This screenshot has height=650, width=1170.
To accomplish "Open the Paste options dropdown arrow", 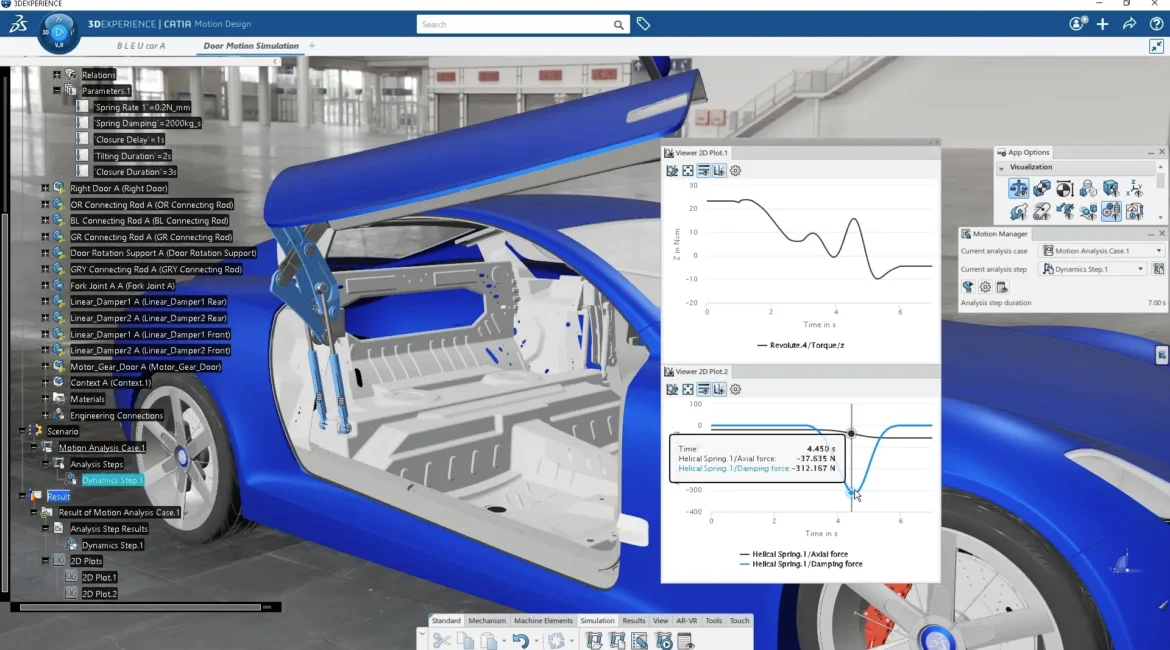I will tap(504, 641).
